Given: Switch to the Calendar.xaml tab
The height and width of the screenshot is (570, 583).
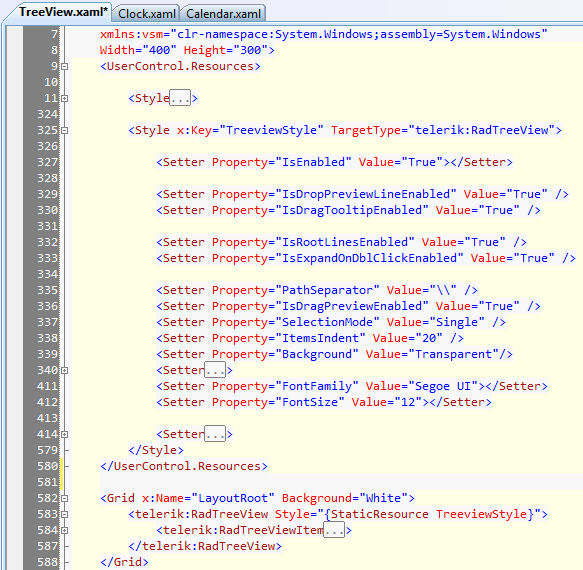Looking at the screenshot, I should pyautogui.click(x=223, y=14).
